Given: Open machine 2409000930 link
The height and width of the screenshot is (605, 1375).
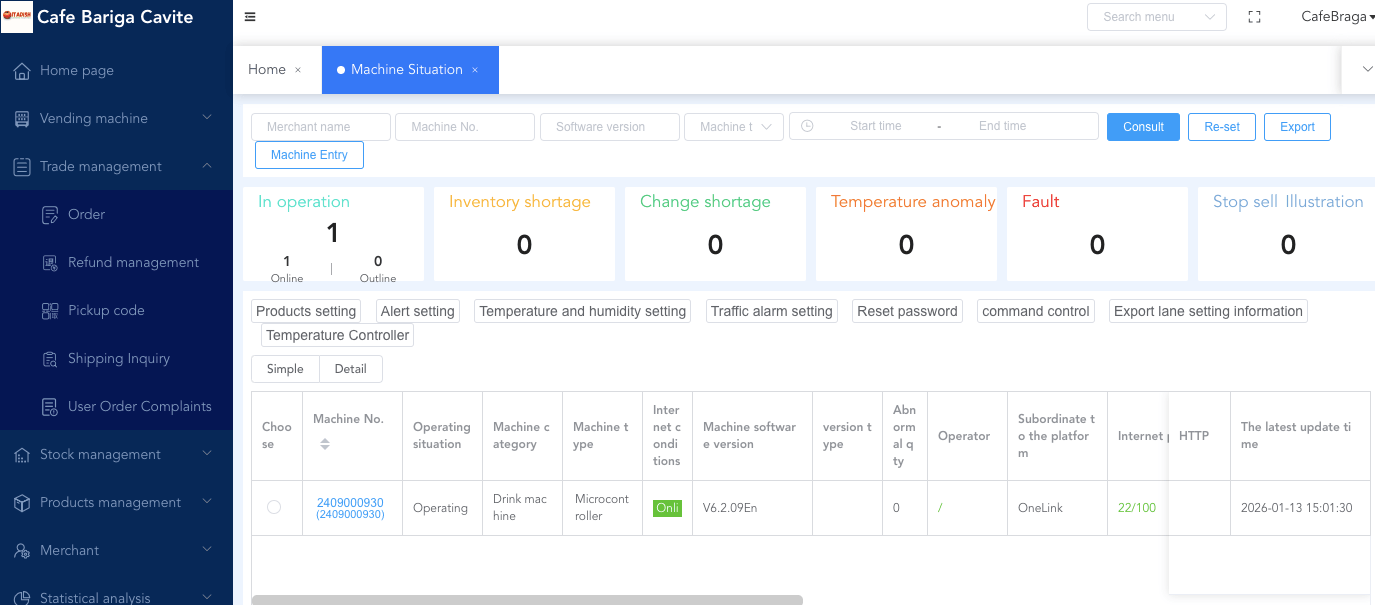Looking at the screenshot, I should point(350,503).
